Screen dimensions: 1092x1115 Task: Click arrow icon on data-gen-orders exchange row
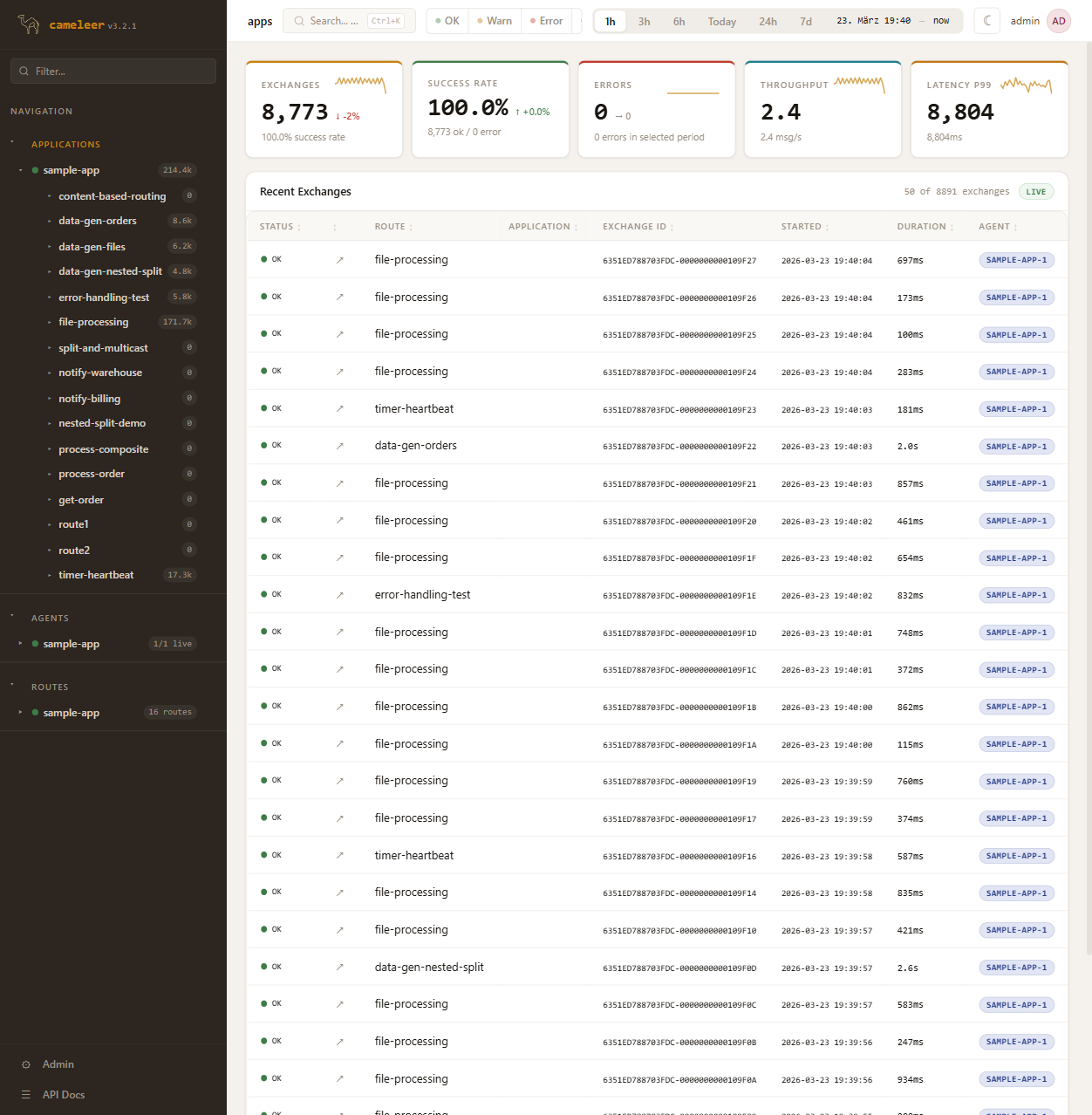(339, 446)
